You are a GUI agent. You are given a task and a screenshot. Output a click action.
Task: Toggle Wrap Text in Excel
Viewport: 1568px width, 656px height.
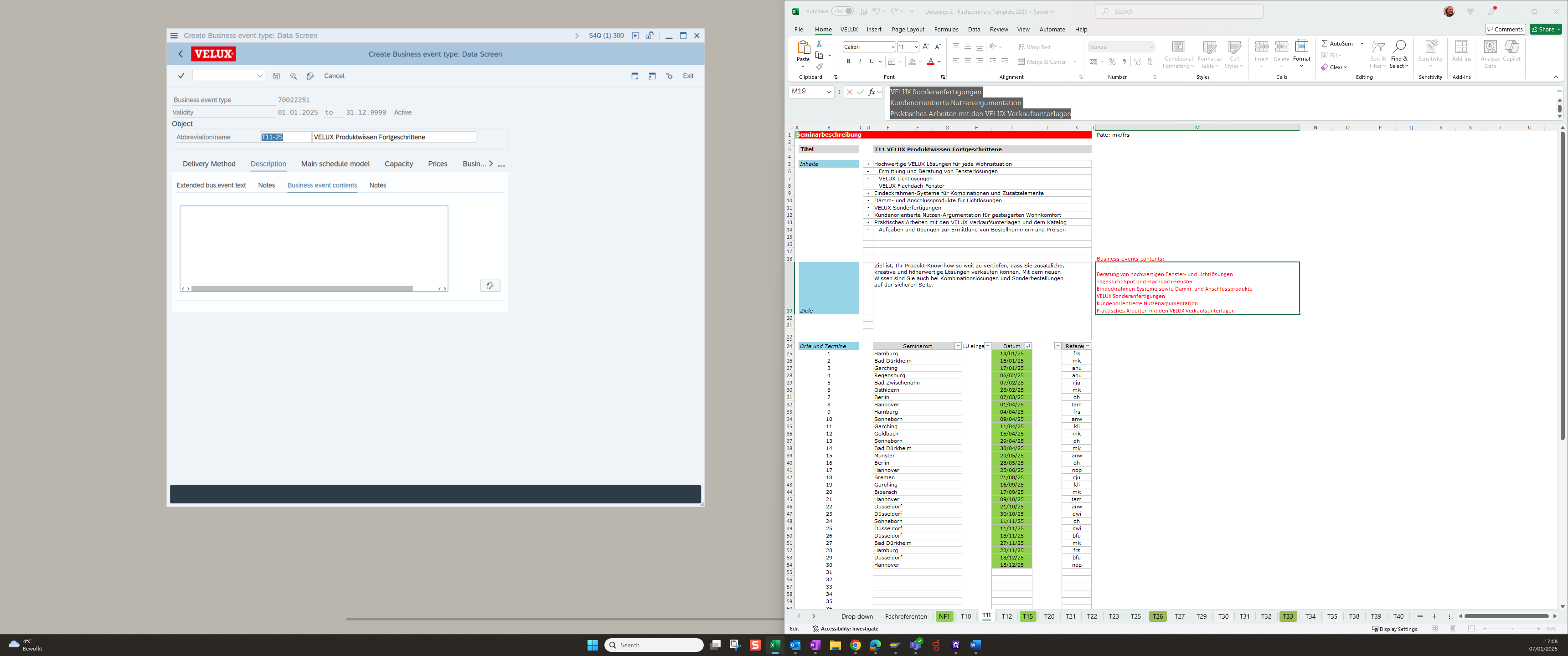coord(1035,47)
